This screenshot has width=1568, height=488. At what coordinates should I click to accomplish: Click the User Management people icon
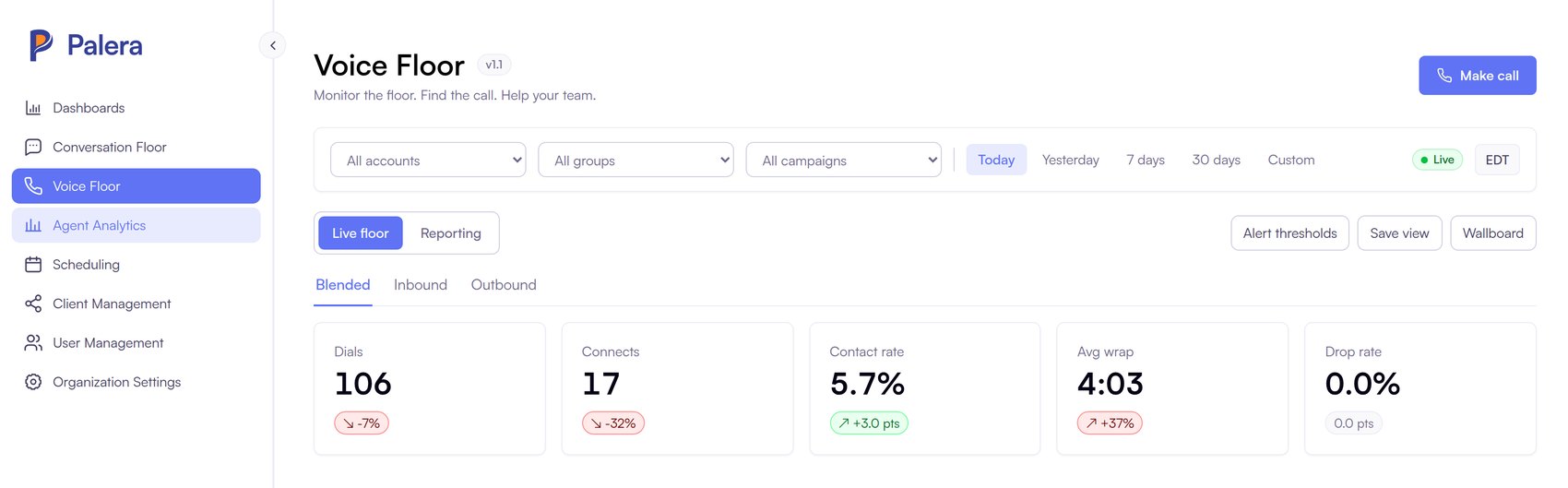click(33, 343)
